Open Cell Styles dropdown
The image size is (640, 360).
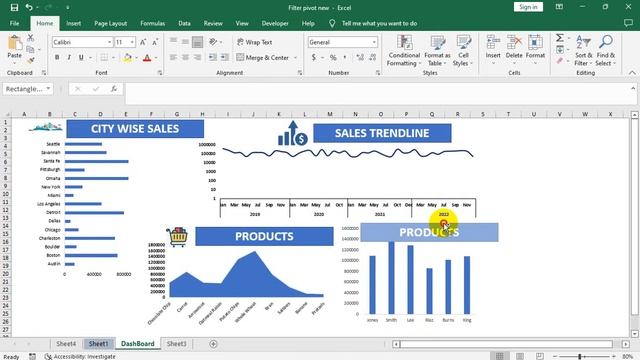[x=463, y=51]
